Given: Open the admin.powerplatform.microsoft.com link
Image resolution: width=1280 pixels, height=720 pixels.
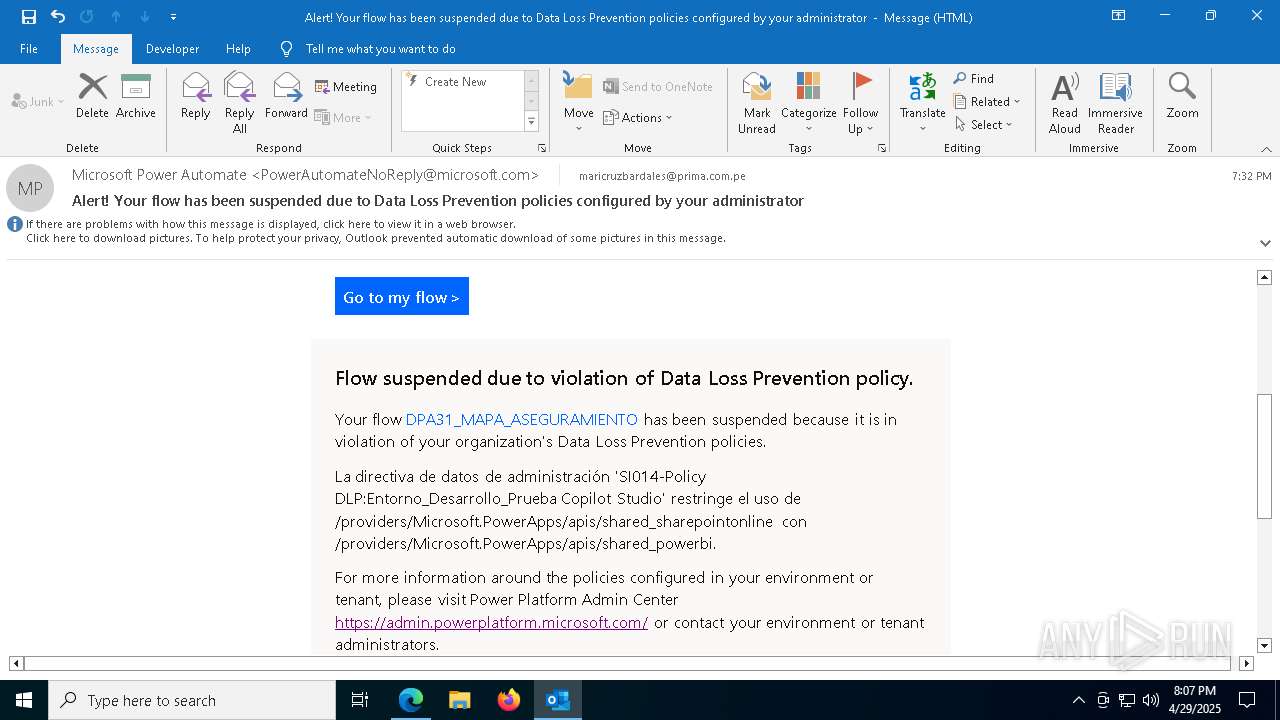Looking at the screenshot, I should (x=491, y=622).
